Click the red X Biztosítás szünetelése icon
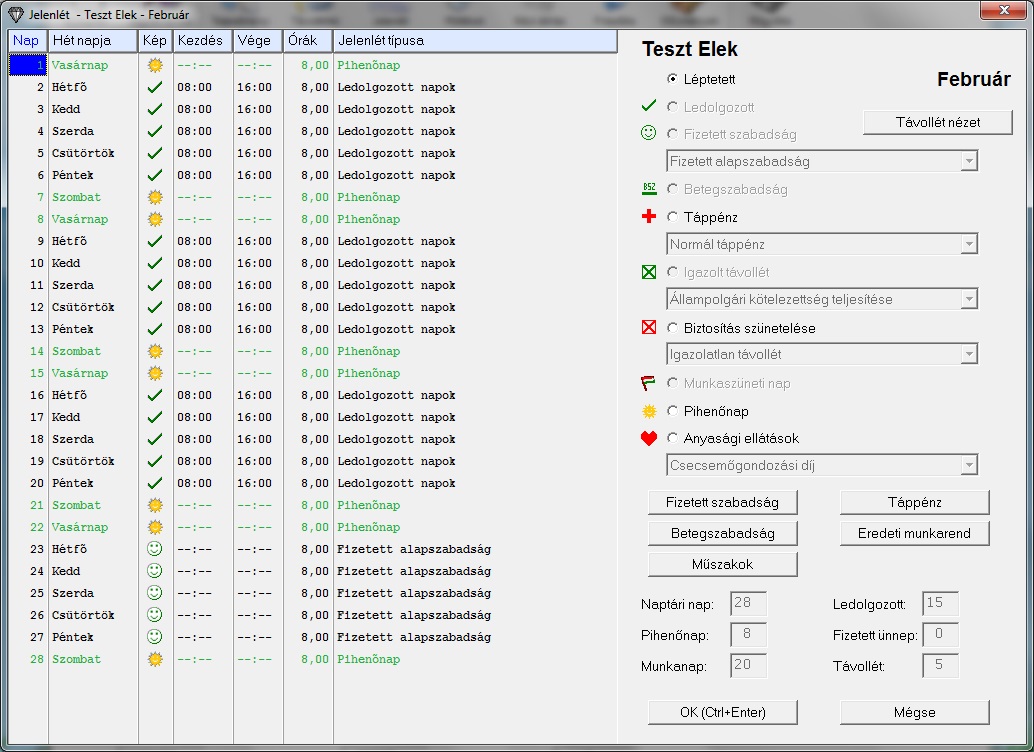 tap(649, 328)
